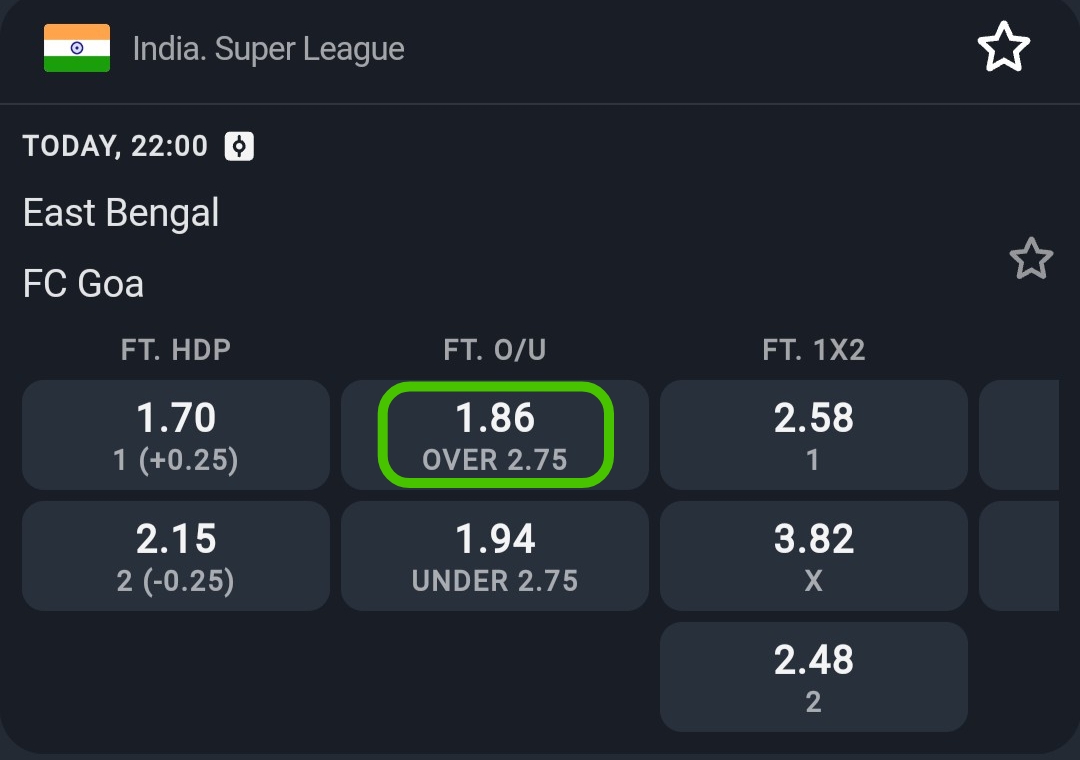Favorite the India Super League with the star
Image resolution: width=1080 pixels, height=760 pixels.
pos(1003,48)
